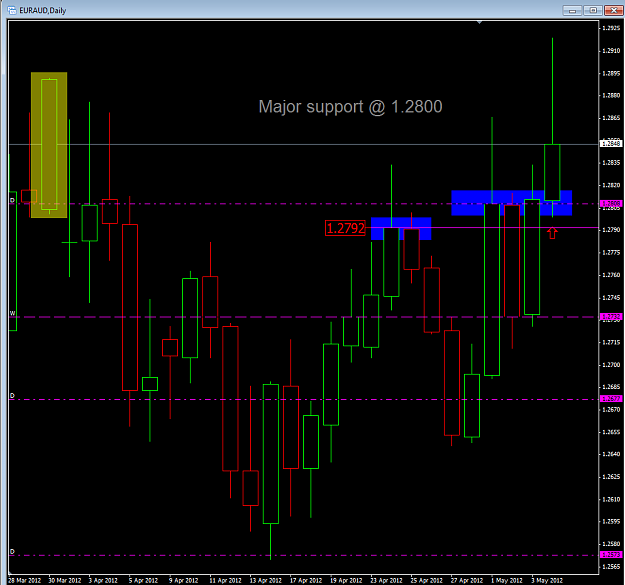
Task: Click the 1.2715 price scale value
Action: [611, 342]
